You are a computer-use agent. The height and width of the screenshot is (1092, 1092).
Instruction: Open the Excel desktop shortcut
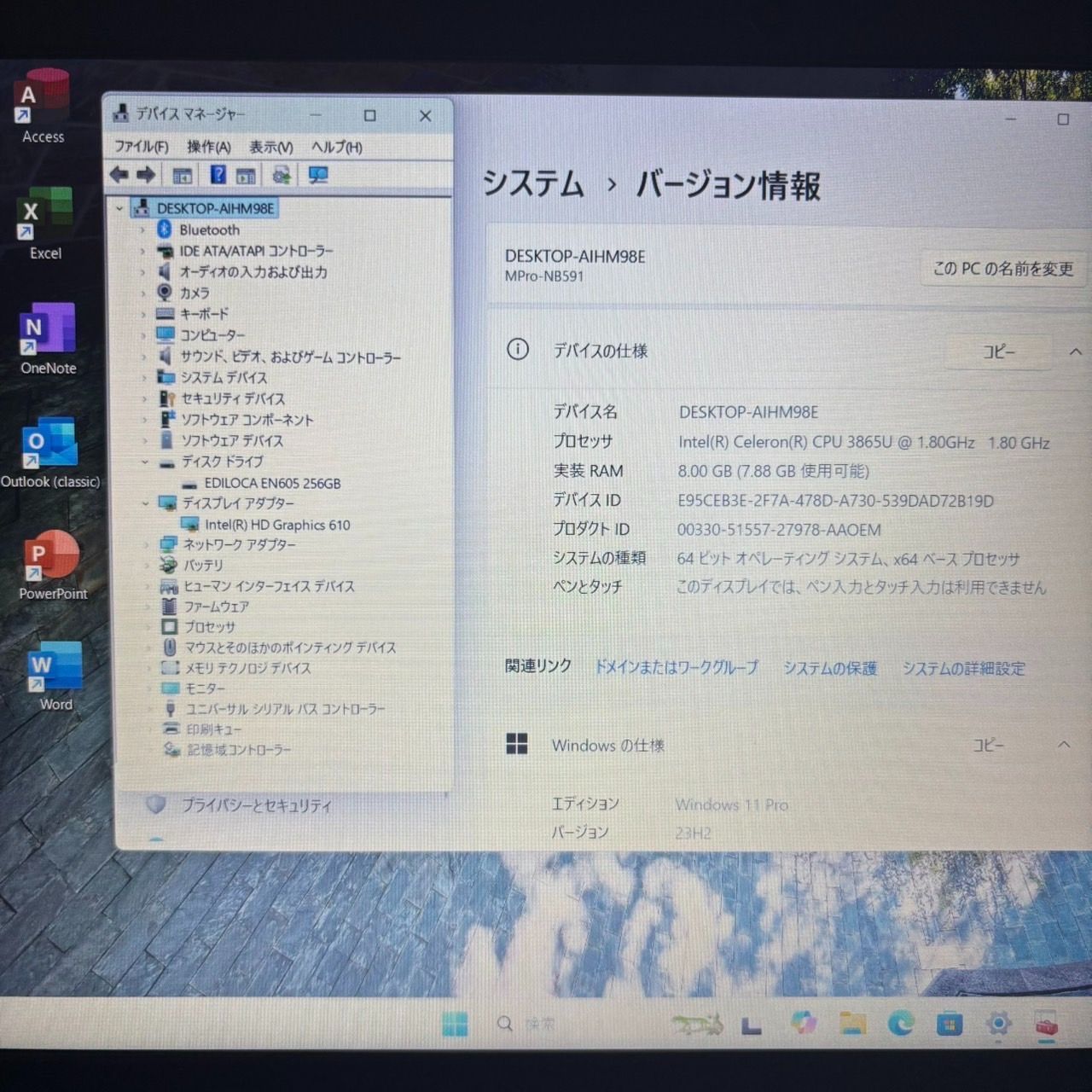(45, 224)
